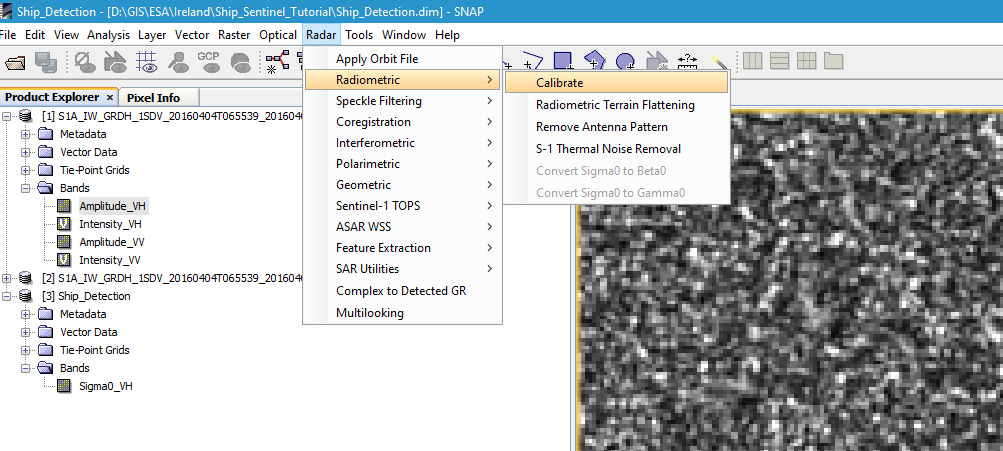Choose Calibrate from the Radiometric submenu

559,83
